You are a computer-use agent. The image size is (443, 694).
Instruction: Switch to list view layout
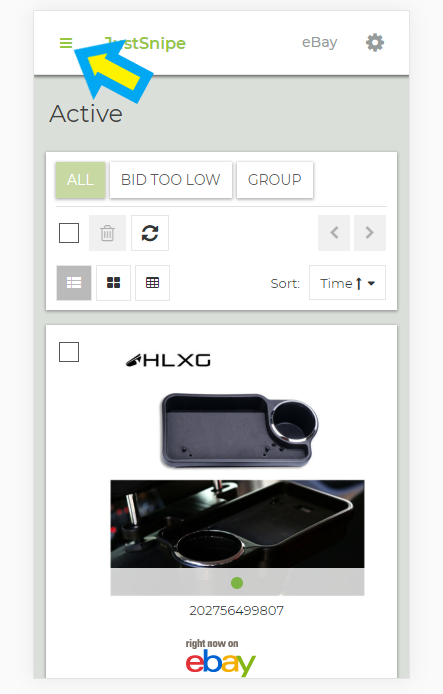74,283
